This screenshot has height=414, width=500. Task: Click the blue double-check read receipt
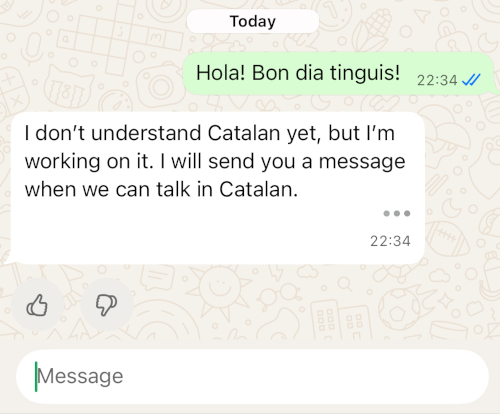click(471, 80)
